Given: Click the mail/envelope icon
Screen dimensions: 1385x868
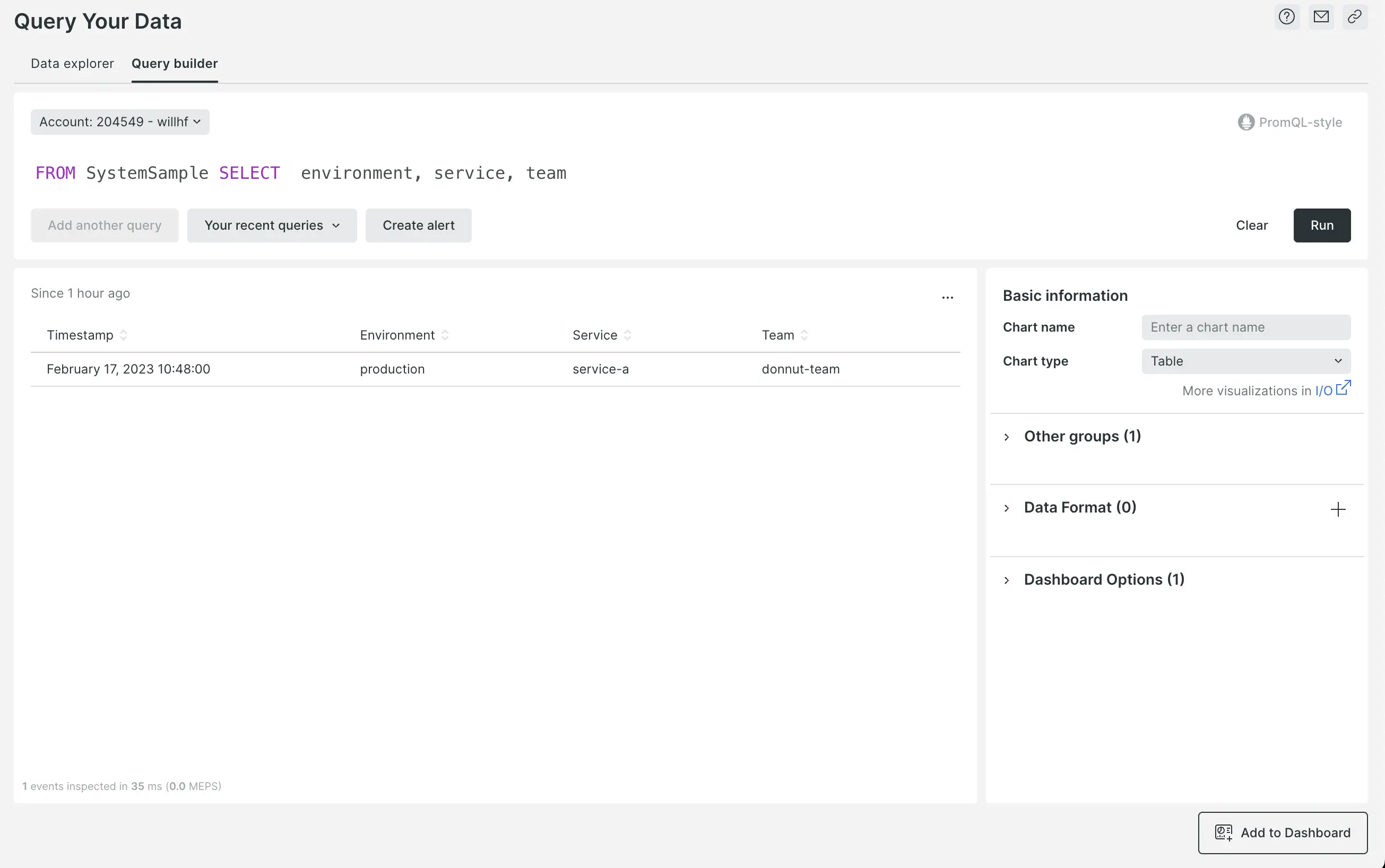Looking at the screenshot, I should pyautogui.click(x=1321, y=16).
